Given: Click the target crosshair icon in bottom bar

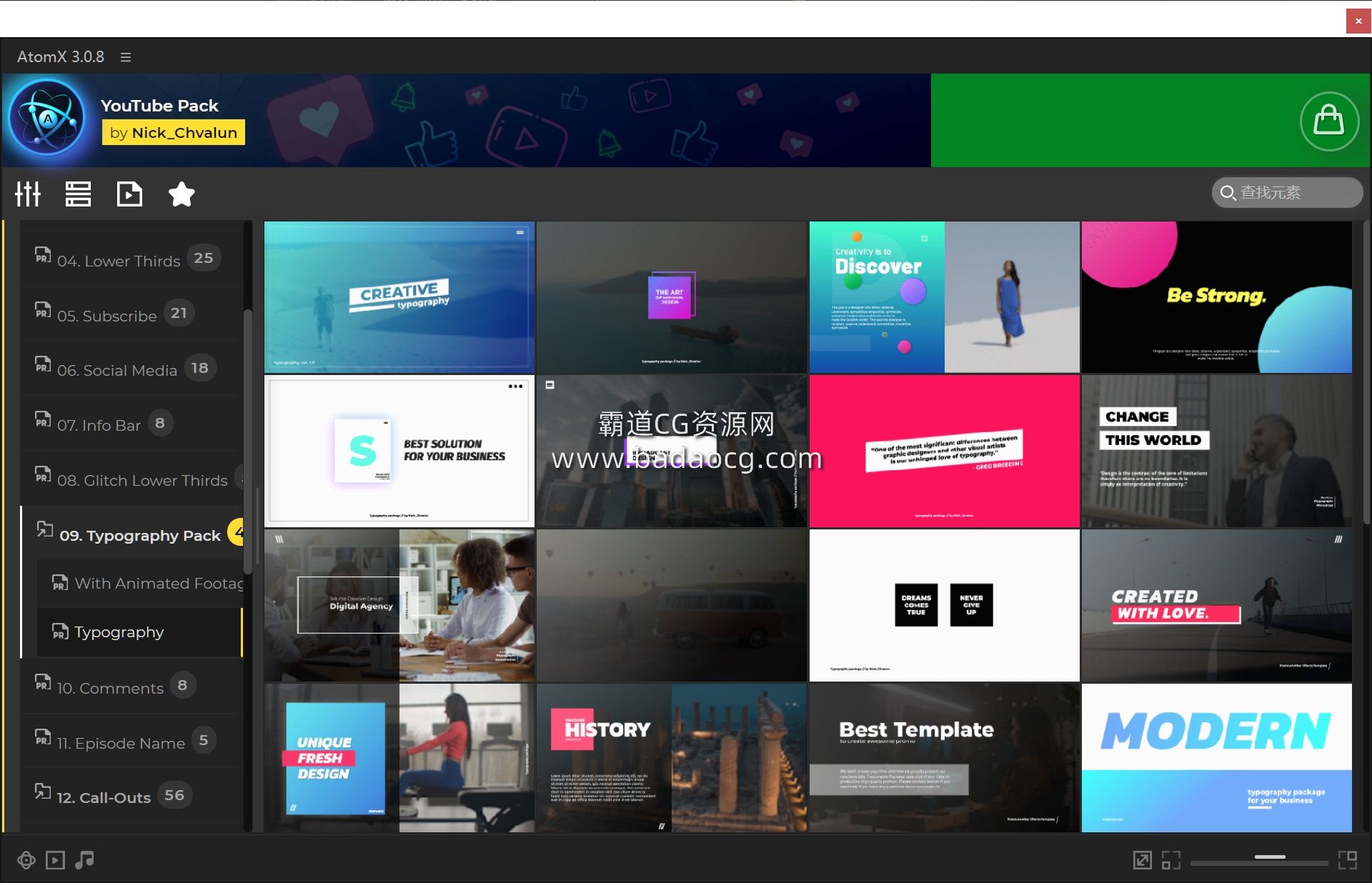Looking at the screenshot, I should [x=26, y=860].
